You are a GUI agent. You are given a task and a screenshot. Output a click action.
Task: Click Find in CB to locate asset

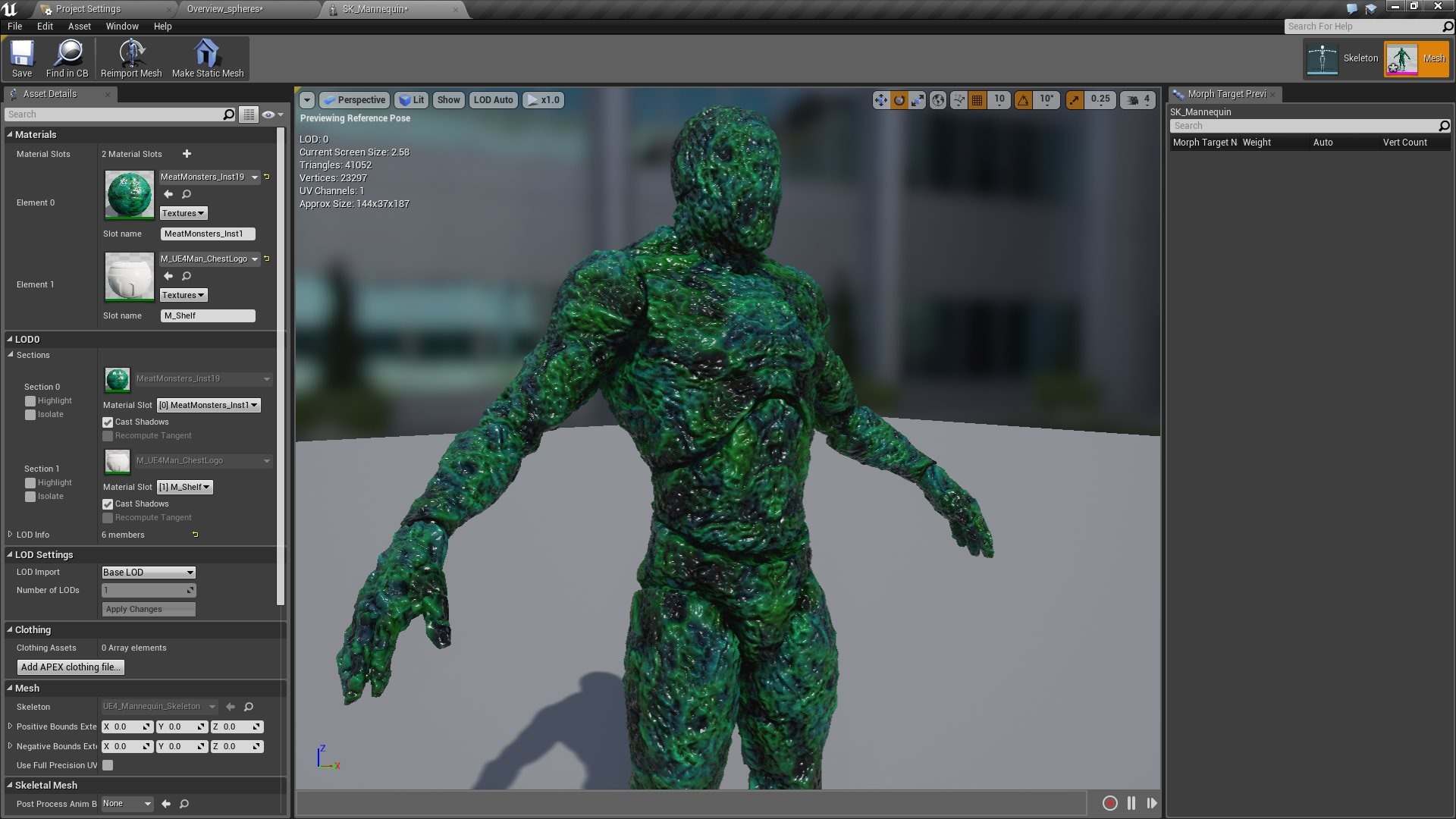[x=67, y=58]
